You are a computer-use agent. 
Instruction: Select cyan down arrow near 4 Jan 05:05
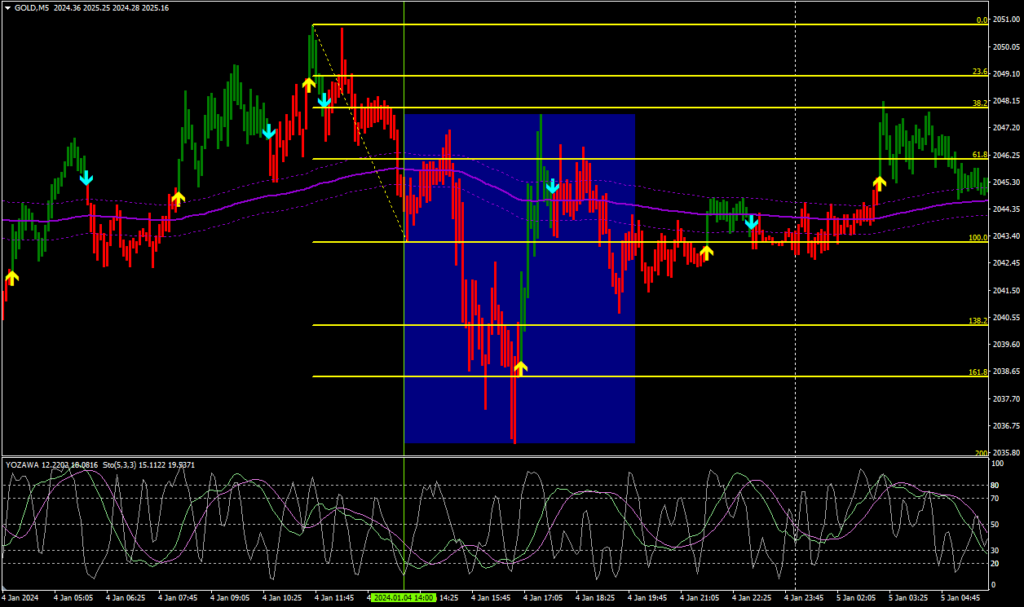point(87,178)
